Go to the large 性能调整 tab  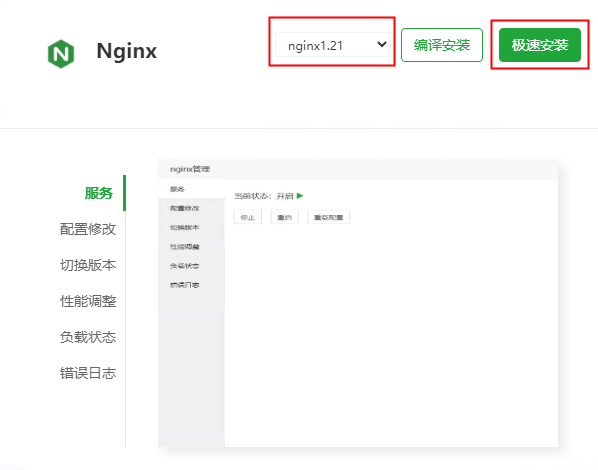click(88, 301)
